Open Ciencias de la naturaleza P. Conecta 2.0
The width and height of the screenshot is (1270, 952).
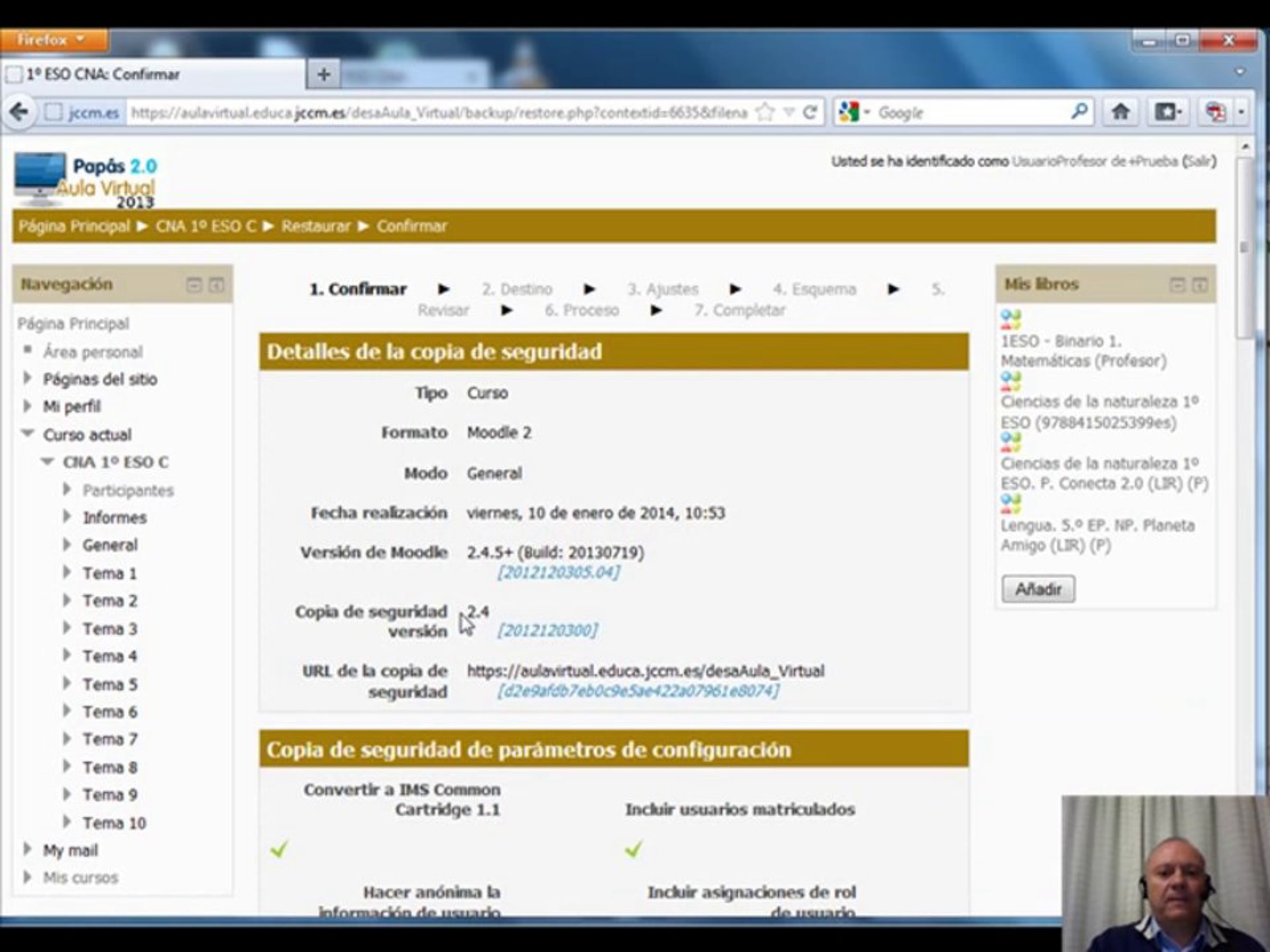tap(1105, 473)
